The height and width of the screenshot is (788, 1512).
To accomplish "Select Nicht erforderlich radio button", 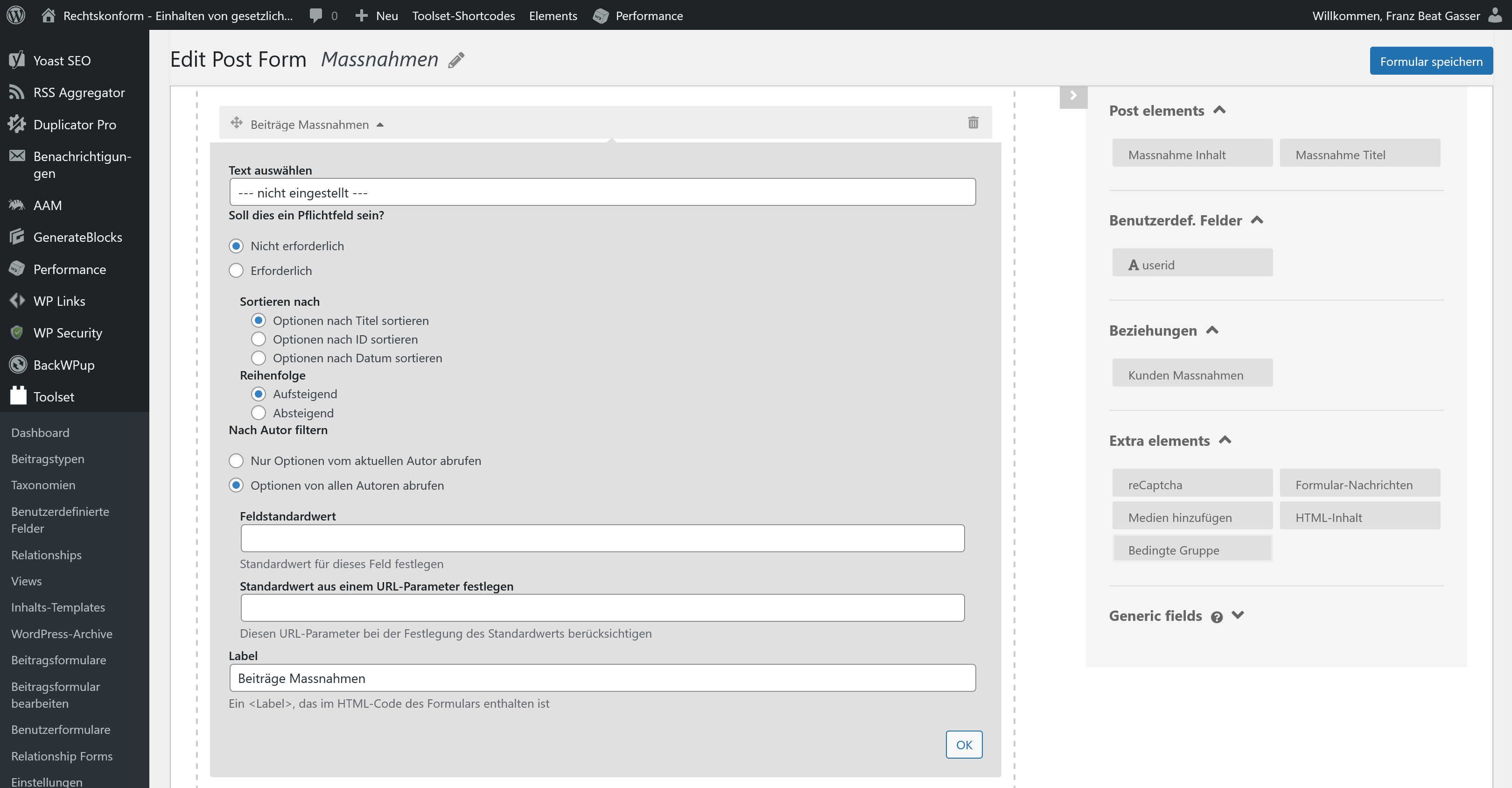I will [x=236, y=246].
